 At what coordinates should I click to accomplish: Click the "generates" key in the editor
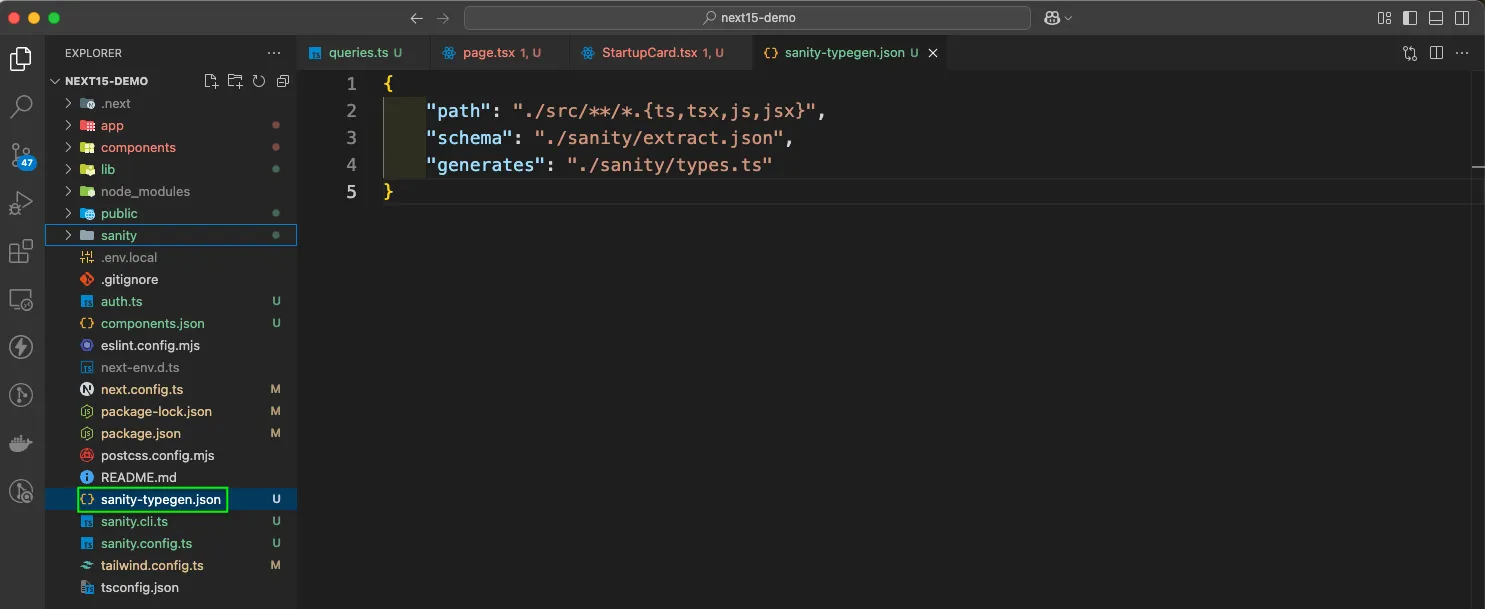click(486, 164)
